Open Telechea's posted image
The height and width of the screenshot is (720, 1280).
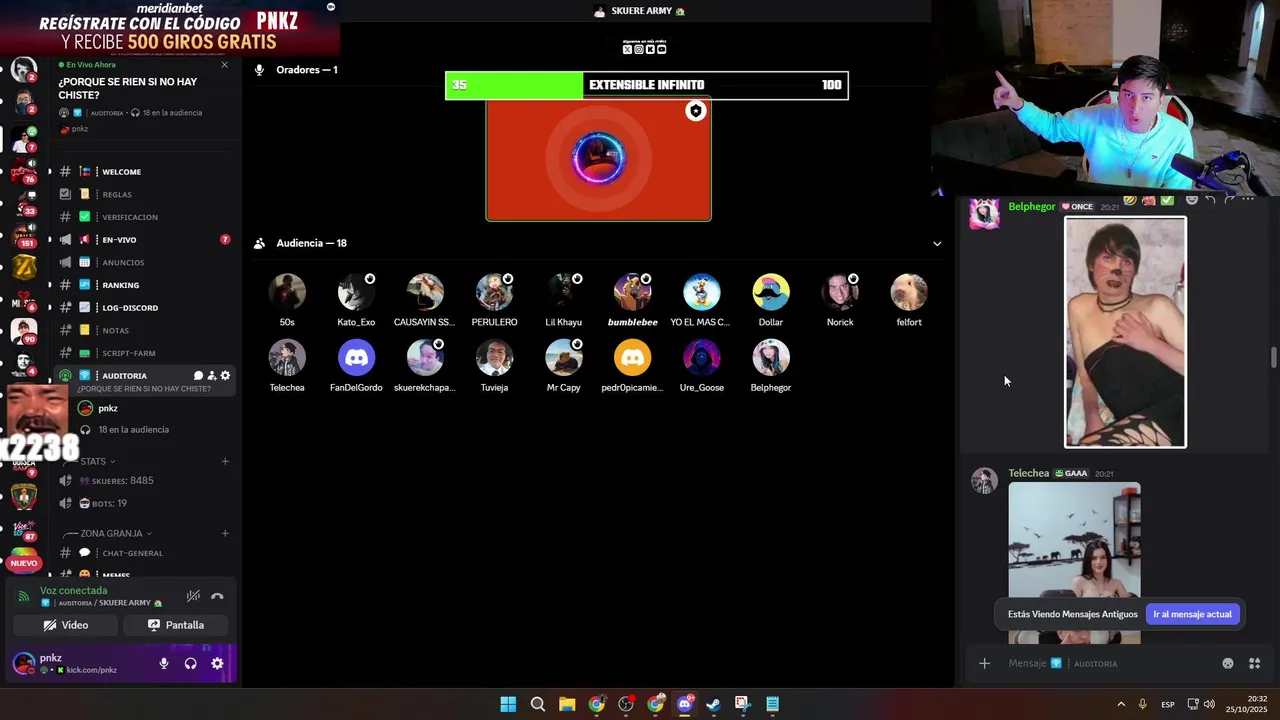point(1074,563)
